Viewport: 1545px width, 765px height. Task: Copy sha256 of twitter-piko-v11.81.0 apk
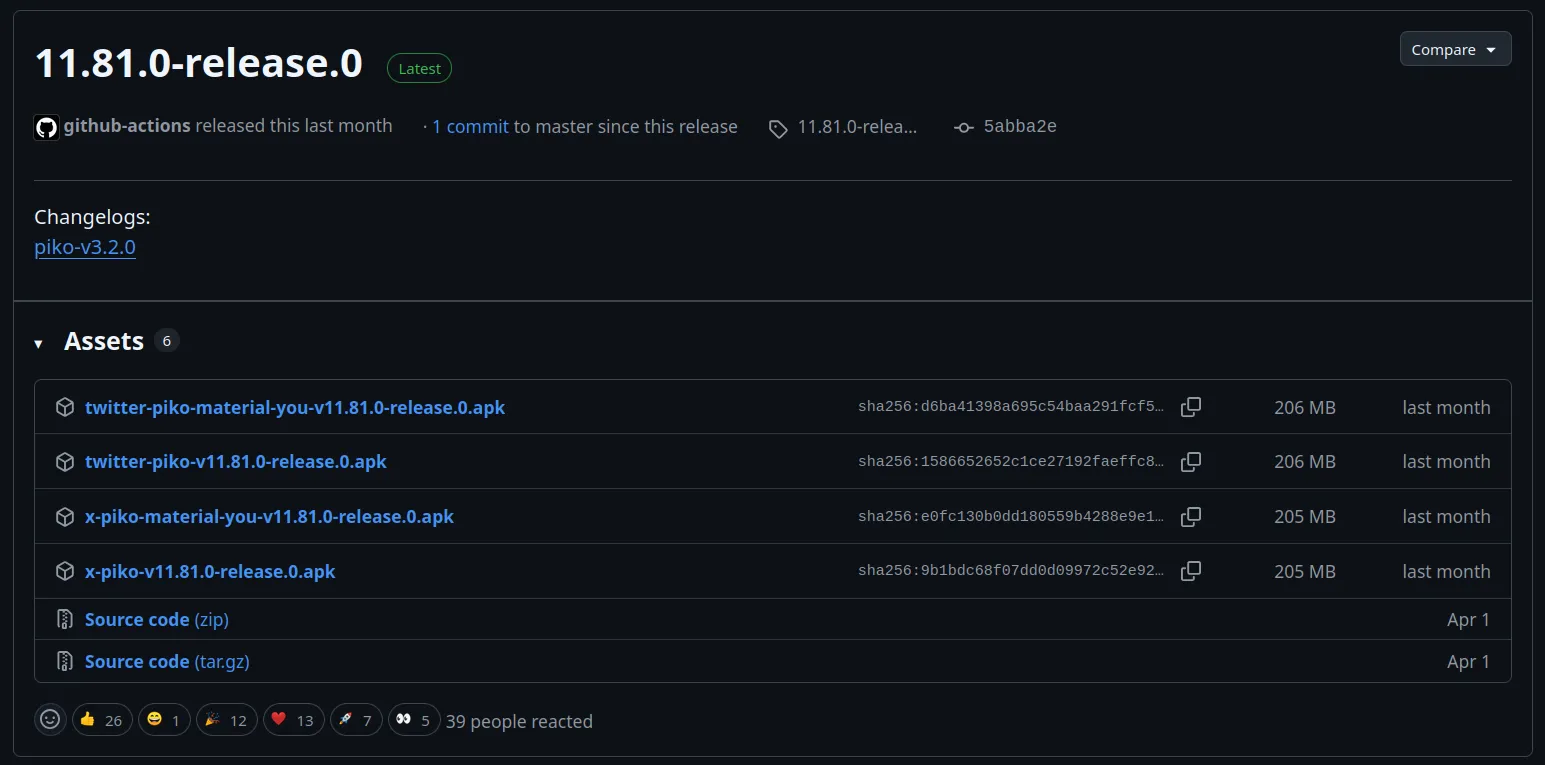click(x=1191, y=462)
